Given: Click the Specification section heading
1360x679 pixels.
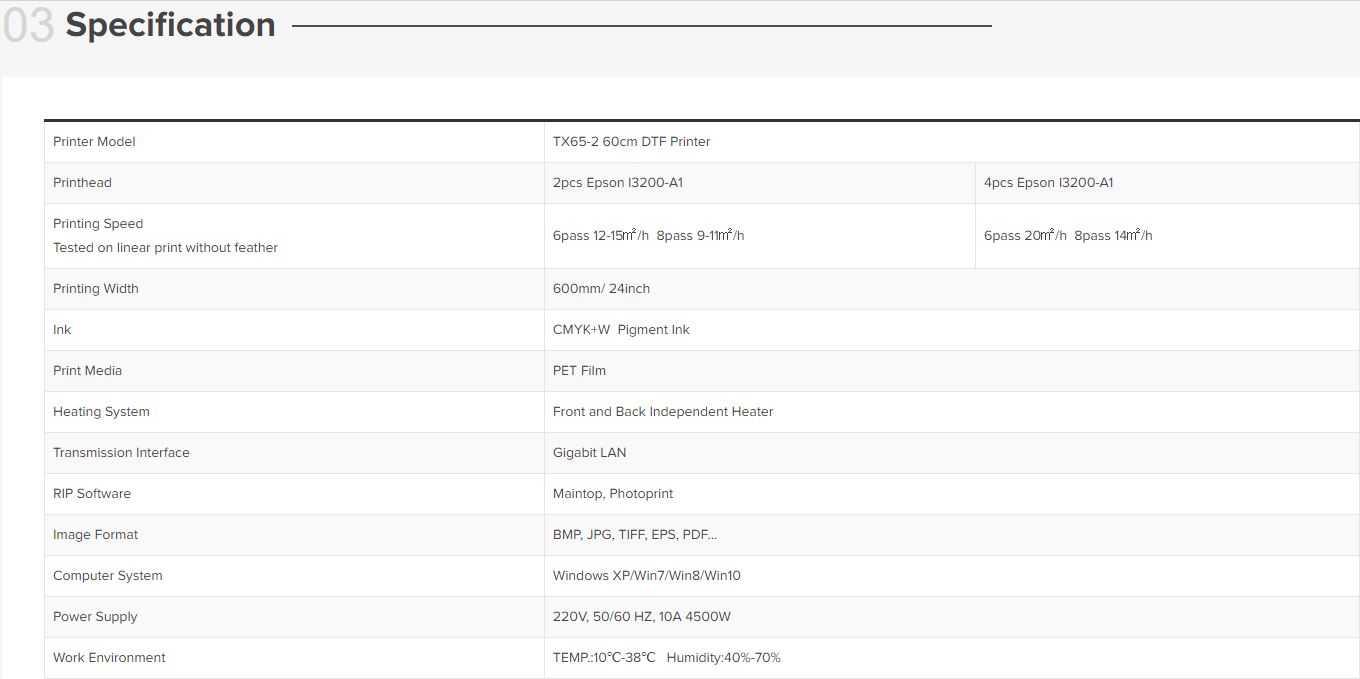Looking at the screenshot, I should tap(170, 25).
